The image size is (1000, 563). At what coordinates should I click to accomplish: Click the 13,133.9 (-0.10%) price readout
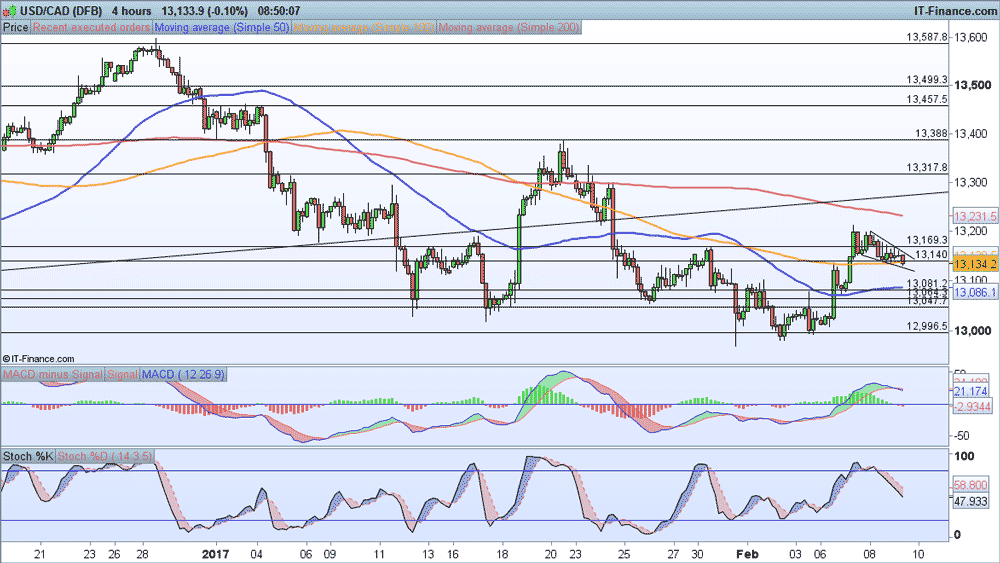coord(204,11)
